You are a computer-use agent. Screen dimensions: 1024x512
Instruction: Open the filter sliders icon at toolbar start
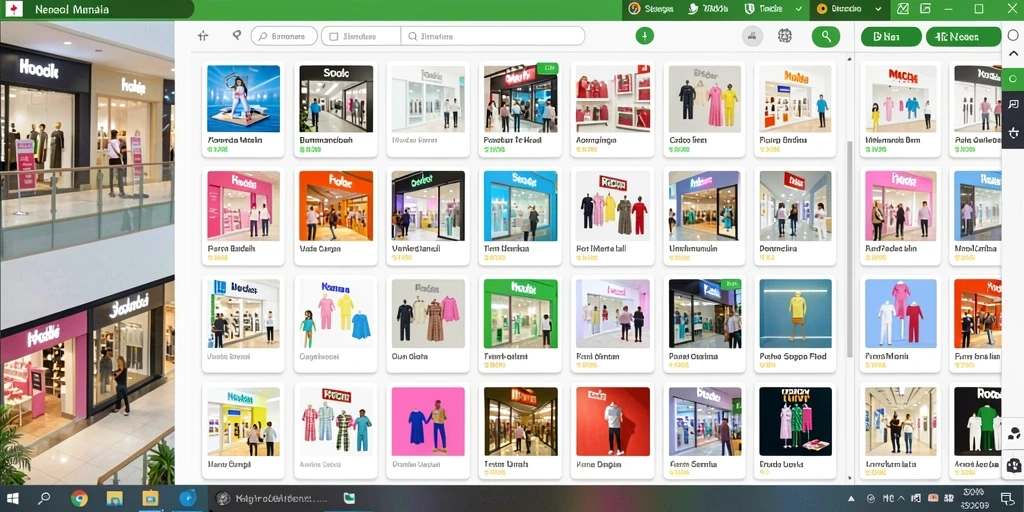[x=203, y=37]
